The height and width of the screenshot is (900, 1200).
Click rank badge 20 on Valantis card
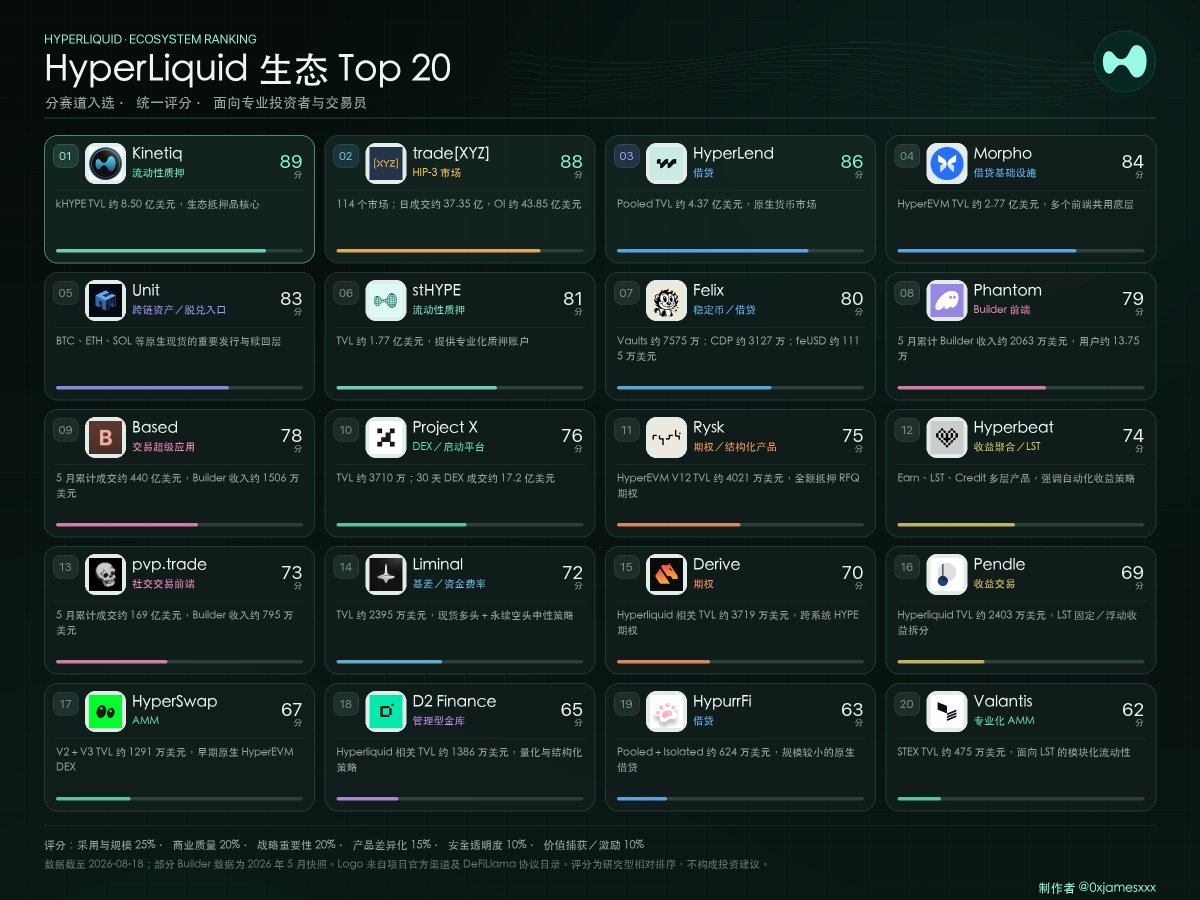coord(907,704)
